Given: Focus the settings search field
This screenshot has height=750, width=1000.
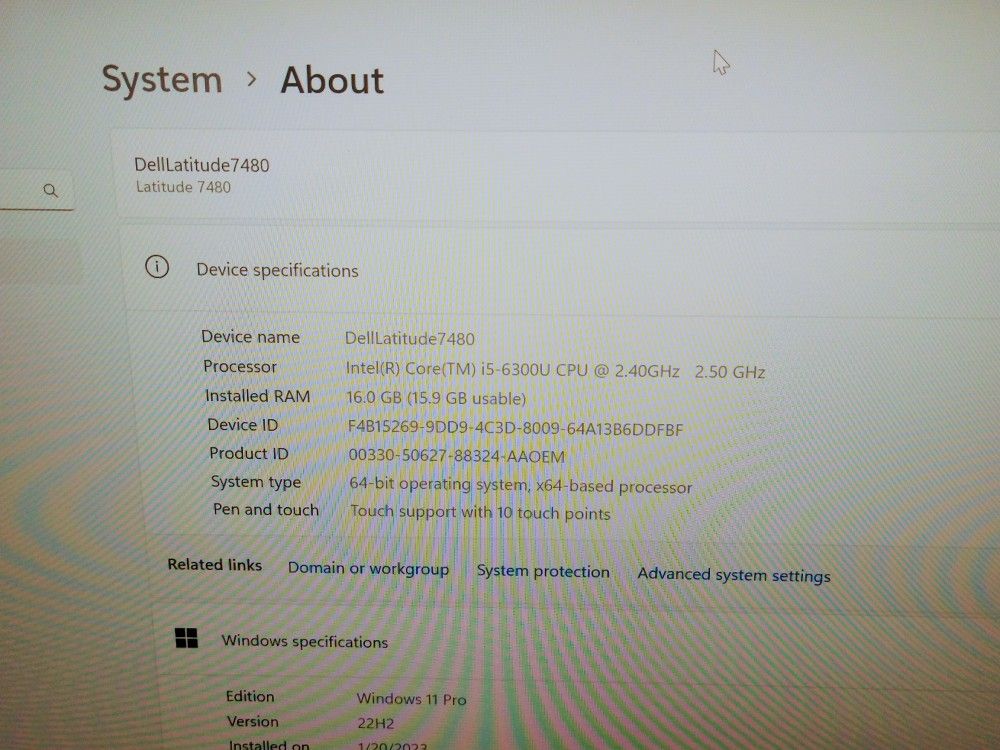Looking at the screenshot, I should point(35,190).
